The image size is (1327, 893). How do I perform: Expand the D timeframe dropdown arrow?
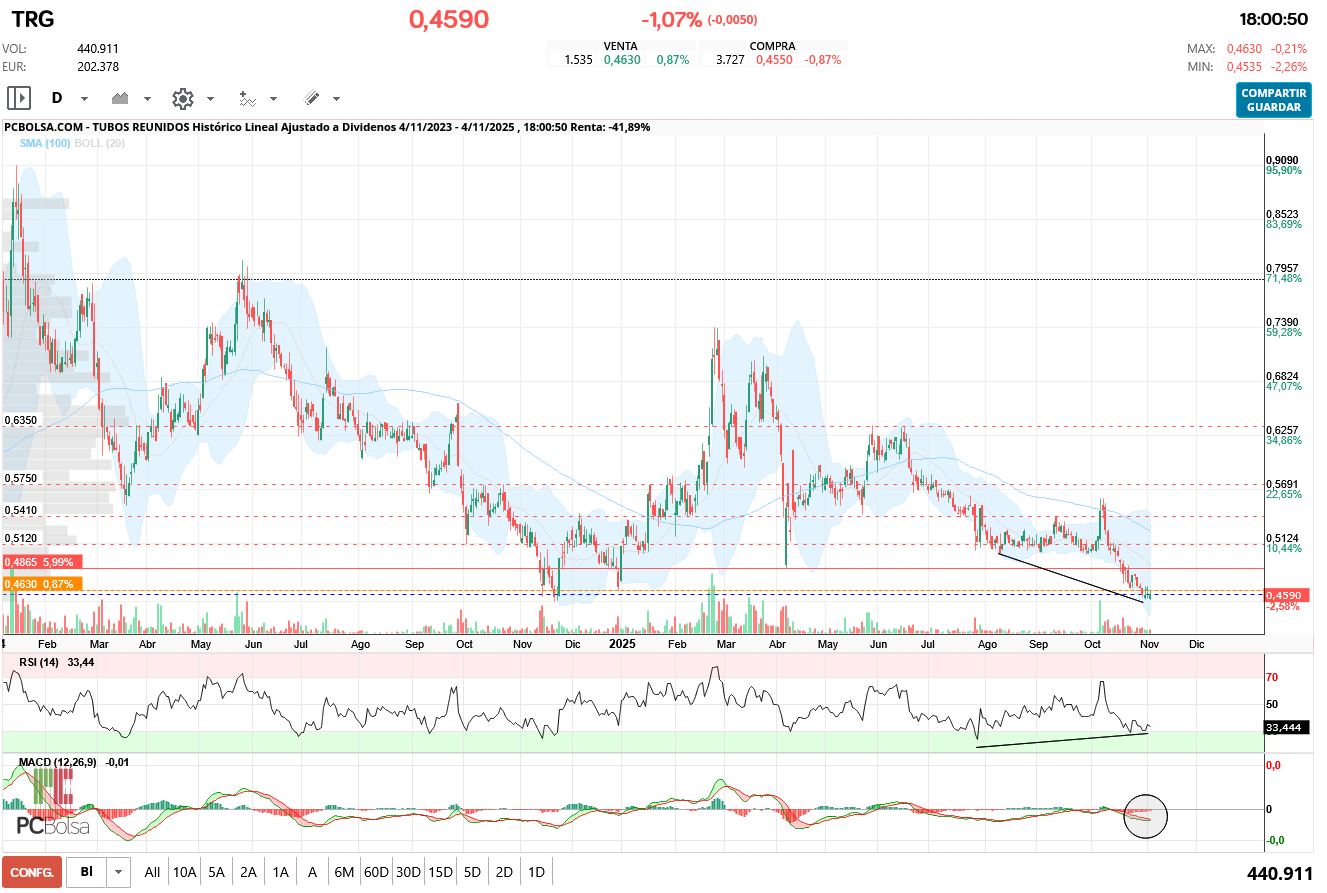[84, 99]
